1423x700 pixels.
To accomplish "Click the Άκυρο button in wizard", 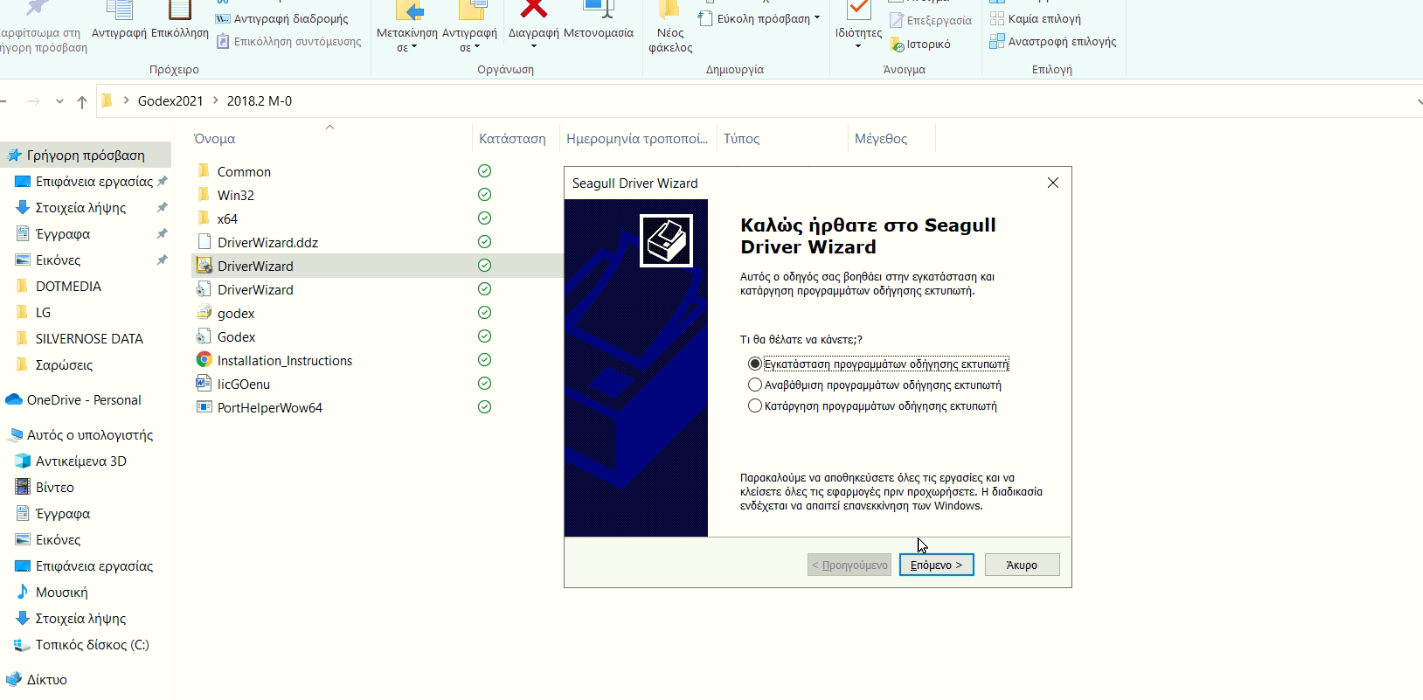I will [x=1021, y=565].
